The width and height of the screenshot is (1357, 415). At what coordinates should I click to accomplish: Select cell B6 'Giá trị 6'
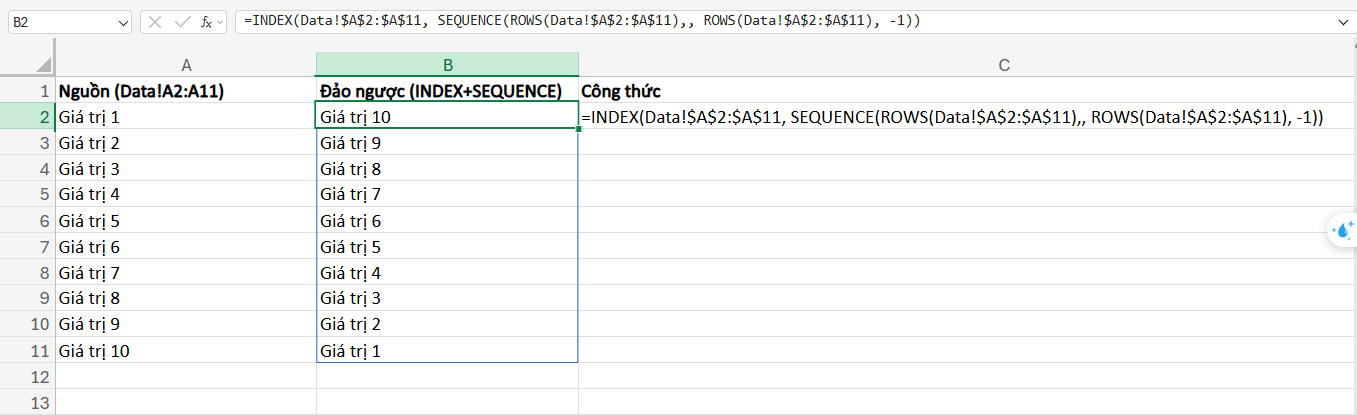(447, 221)
